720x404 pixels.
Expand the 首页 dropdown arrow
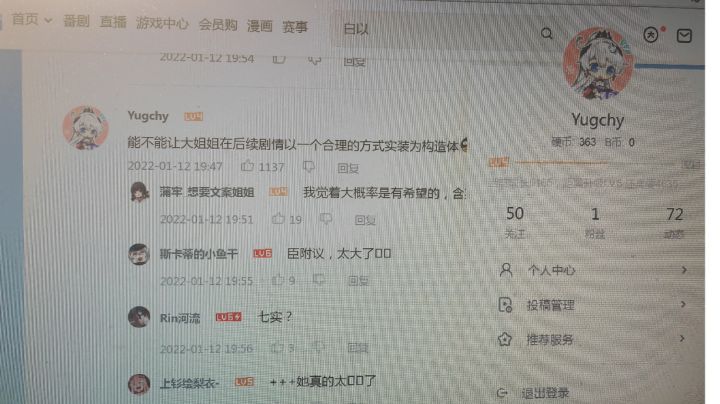(48, 21)
